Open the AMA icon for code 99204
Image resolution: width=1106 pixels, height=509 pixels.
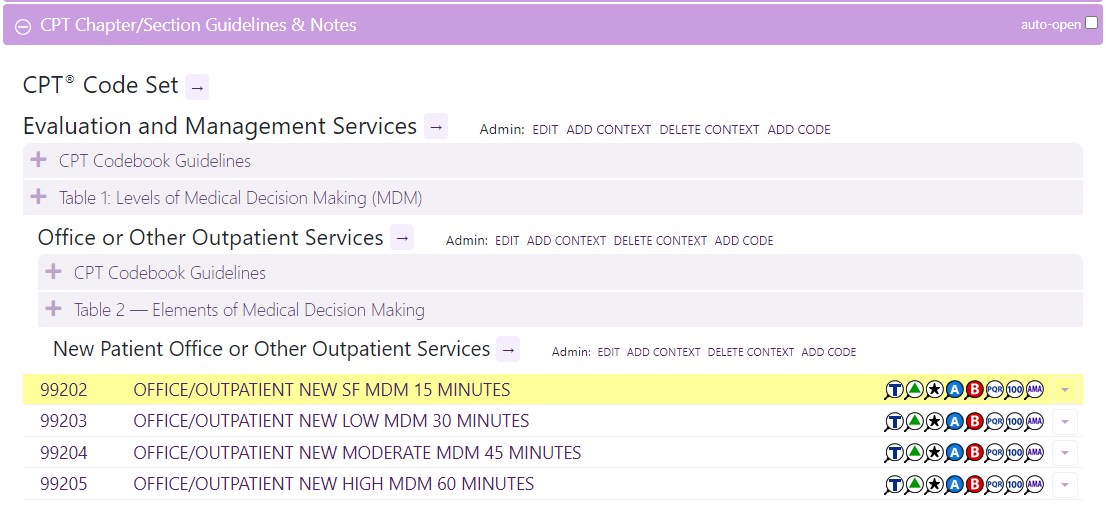[x=1034, y=452]
